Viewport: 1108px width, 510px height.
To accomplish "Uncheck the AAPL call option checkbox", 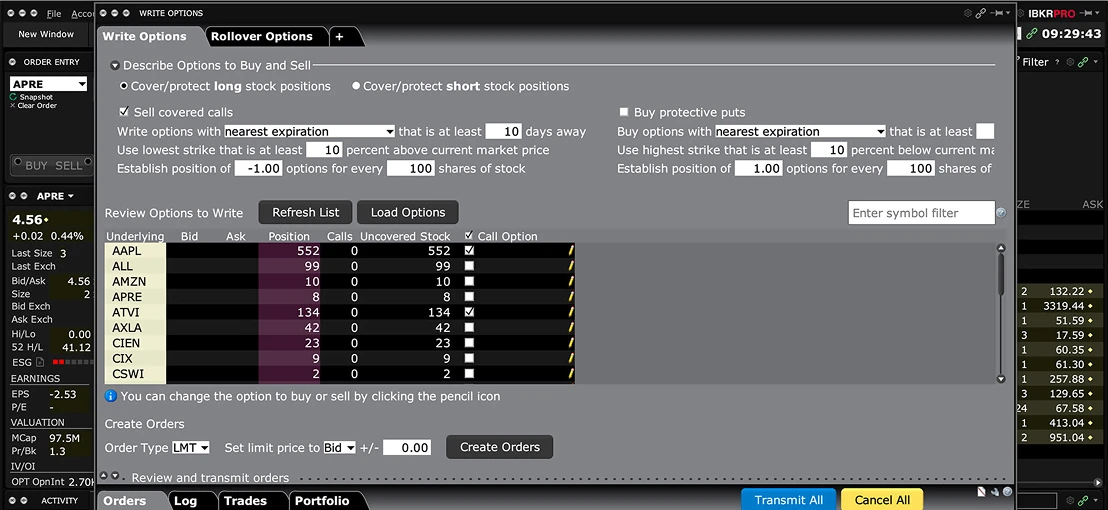I will [469, 250].
